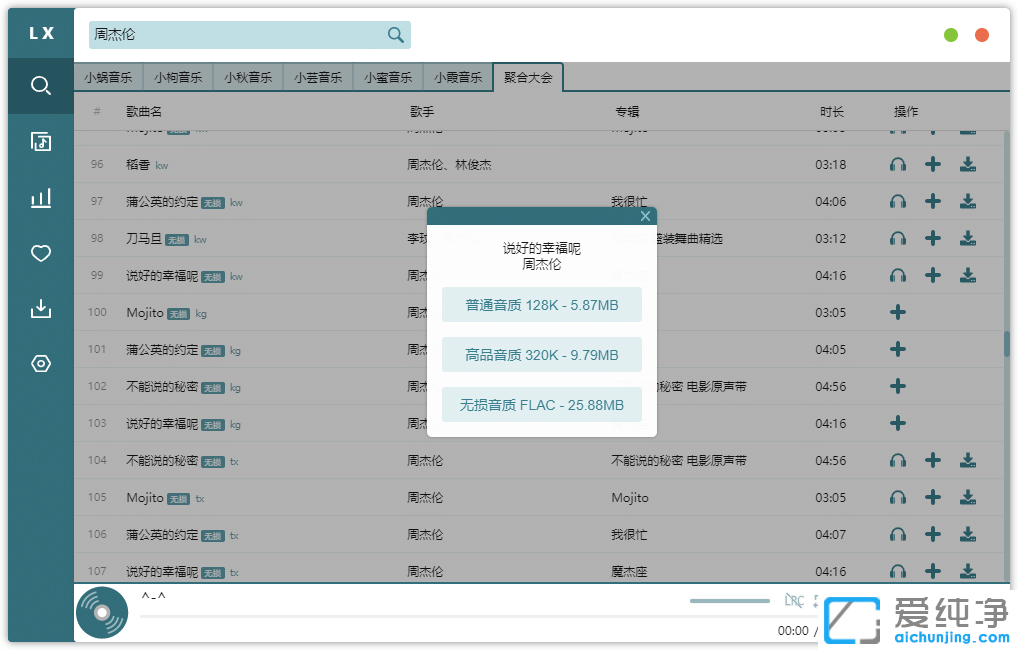Open the playlist icon in sidebar
Viewport: 1018px width, 650px height.
click(x=41, y=142)
